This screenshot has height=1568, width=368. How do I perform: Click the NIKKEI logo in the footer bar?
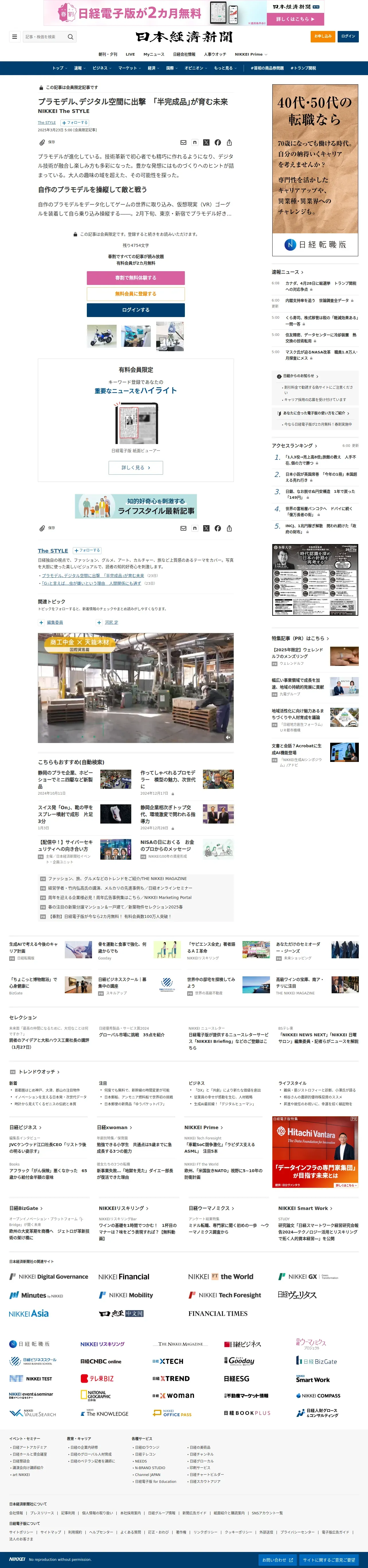click(x=17, y=1559)
